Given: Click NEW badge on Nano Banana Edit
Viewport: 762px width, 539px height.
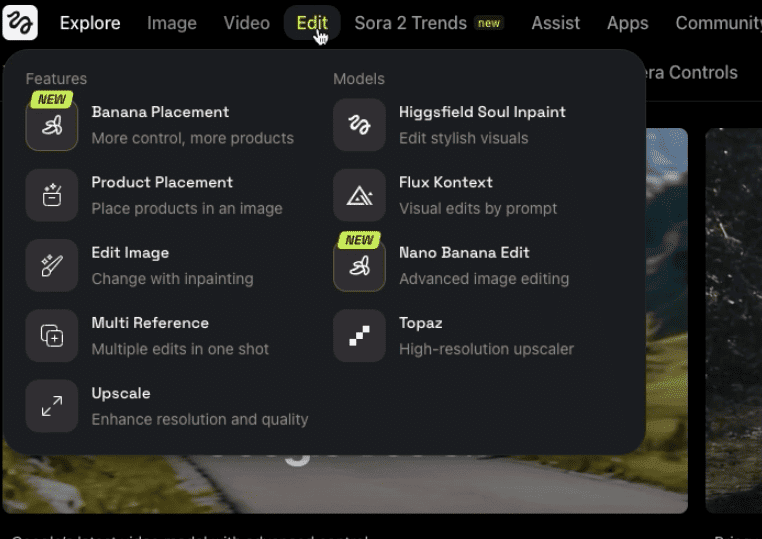Looking at the screenshot, I should click(x=359, y=240).
